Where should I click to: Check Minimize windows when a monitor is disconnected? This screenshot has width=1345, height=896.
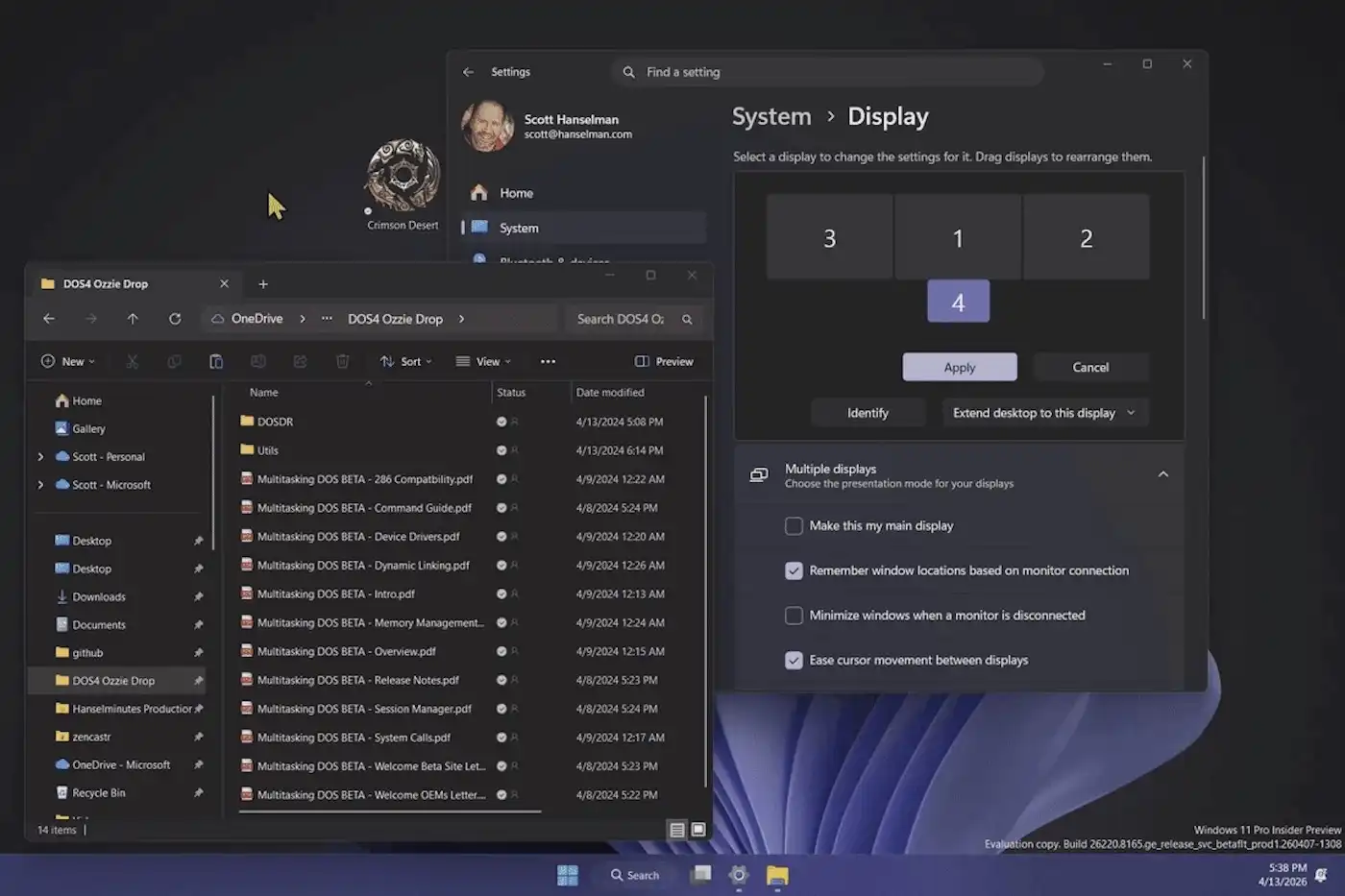tap(794, 616)
